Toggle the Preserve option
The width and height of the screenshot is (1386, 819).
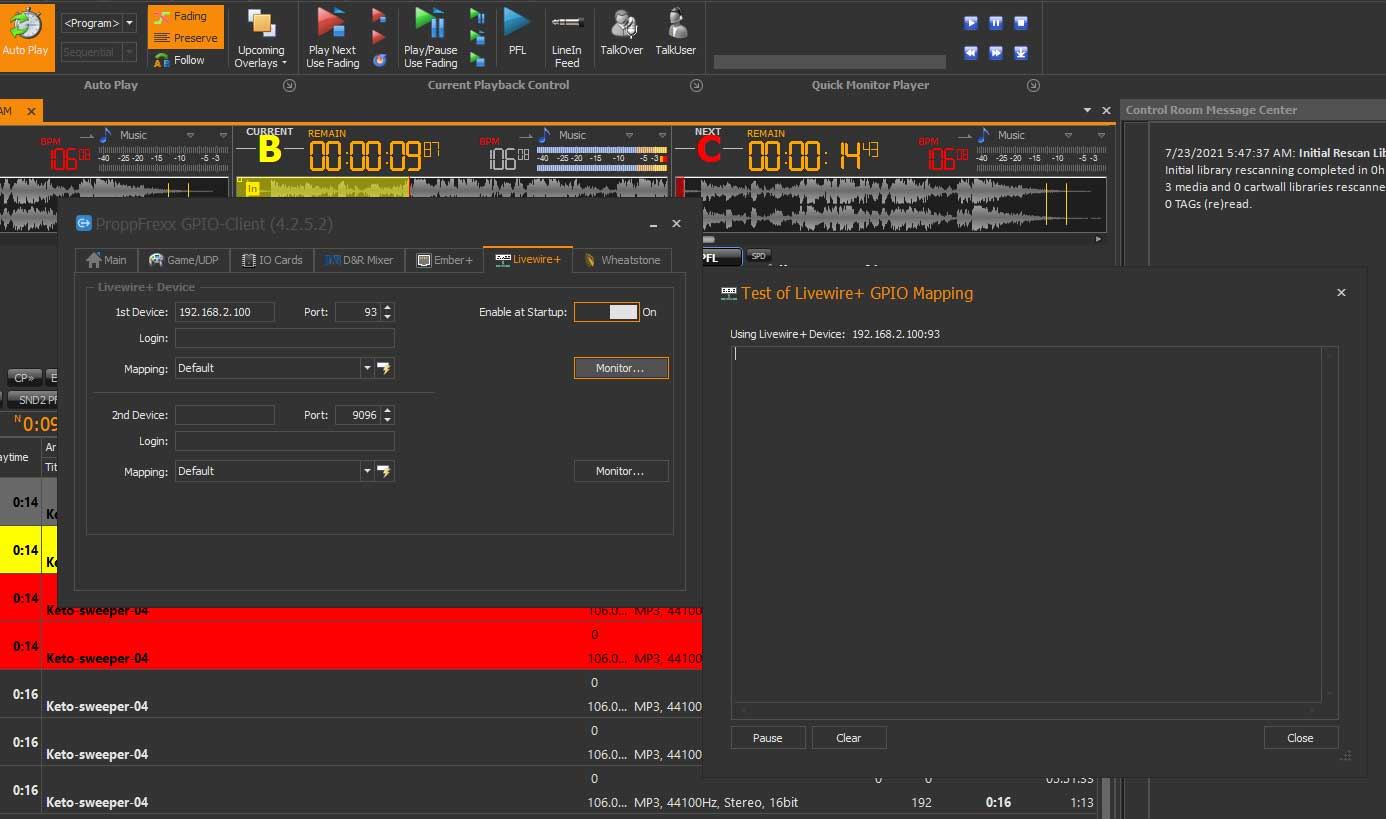[186, 38]
